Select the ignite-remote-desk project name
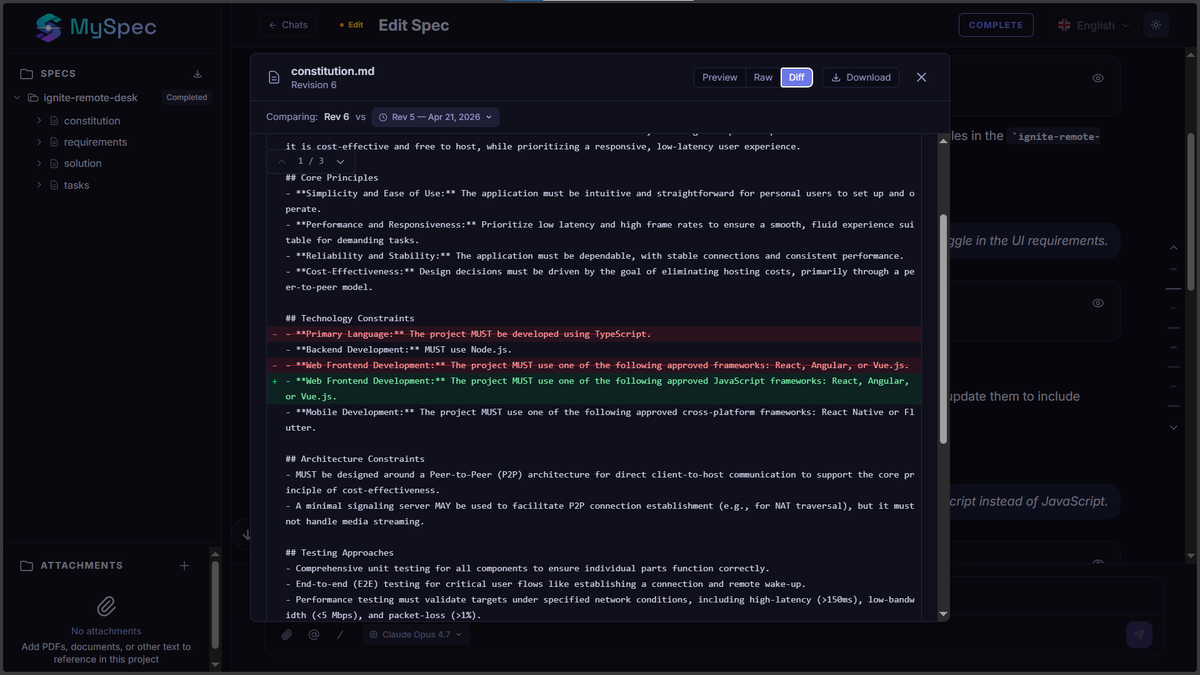Viewport: 1200px width, 675px height. tap(91, 98)
